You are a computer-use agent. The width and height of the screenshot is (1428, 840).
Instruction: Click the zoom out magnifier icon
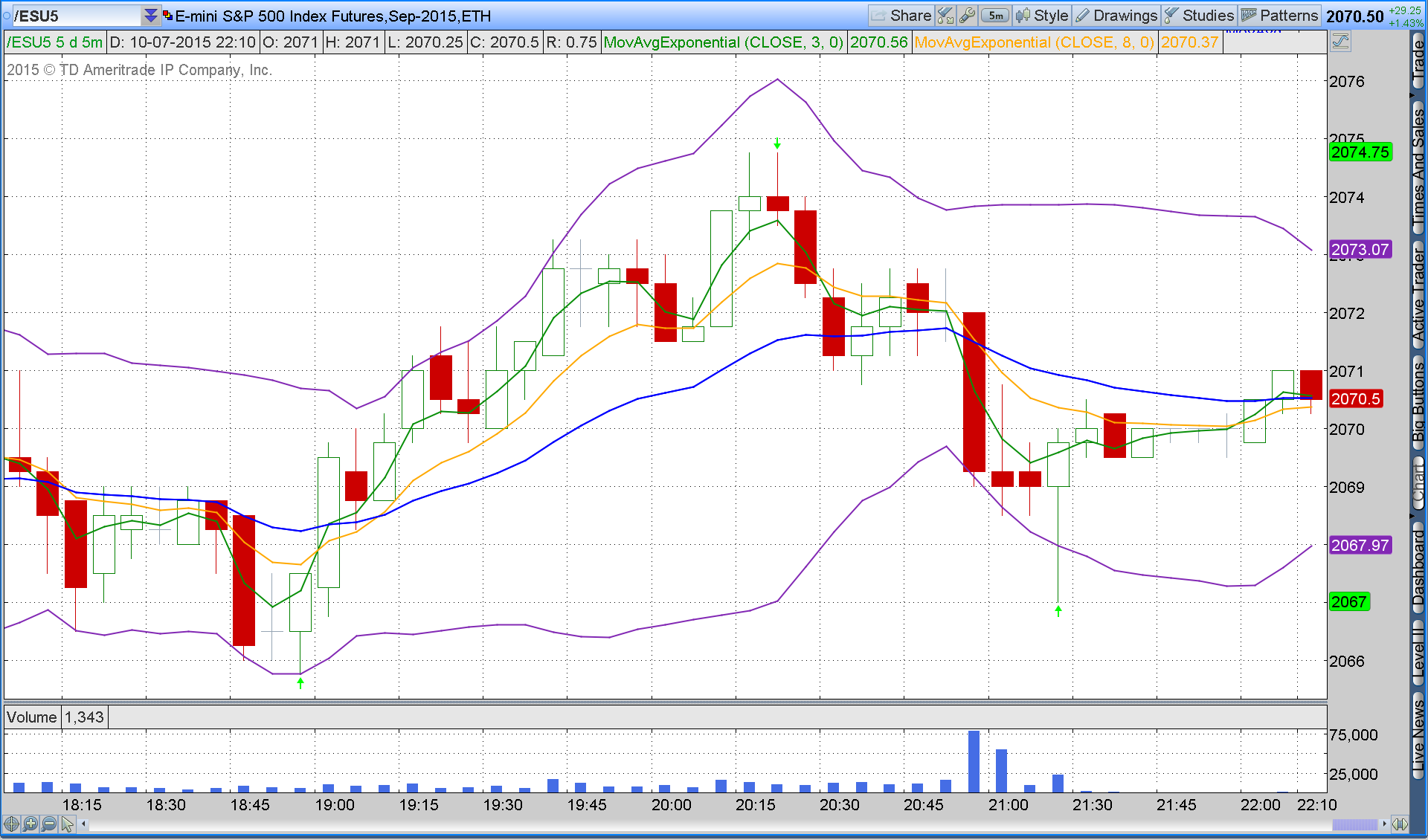(x=48, y=824)
